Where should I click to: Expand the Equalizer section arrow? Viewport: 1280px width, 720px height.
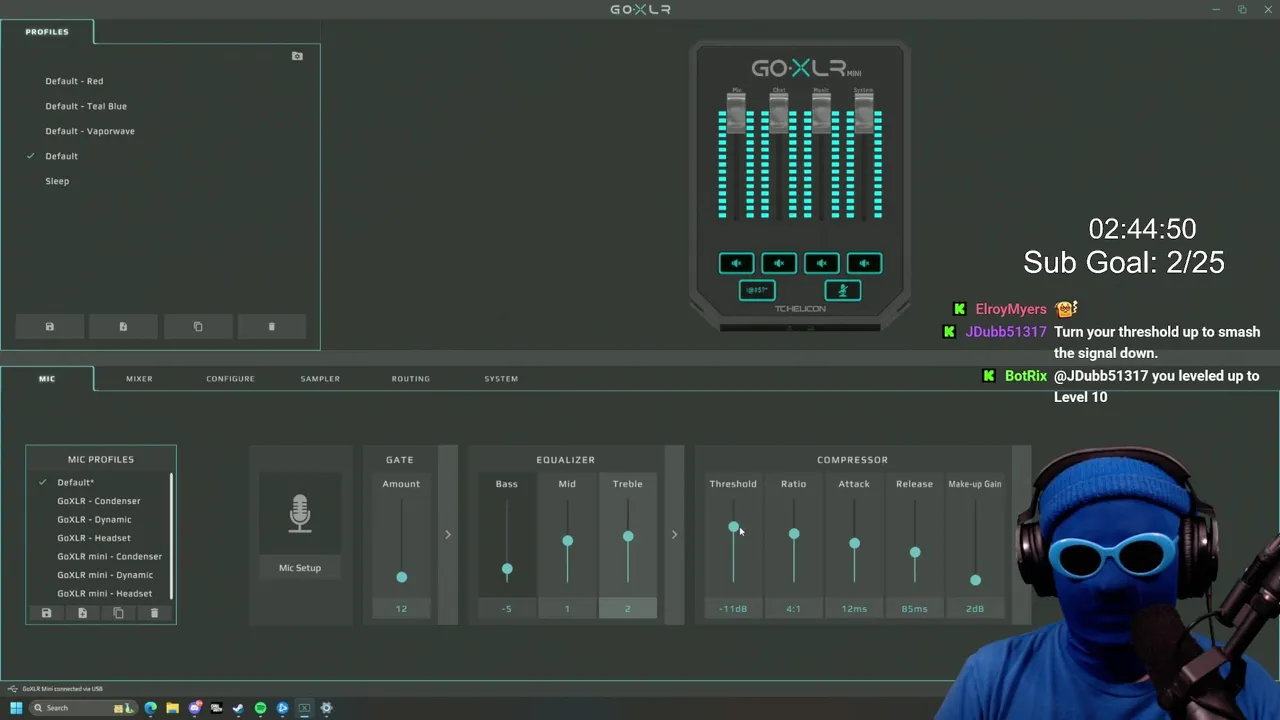pos(674,535)
